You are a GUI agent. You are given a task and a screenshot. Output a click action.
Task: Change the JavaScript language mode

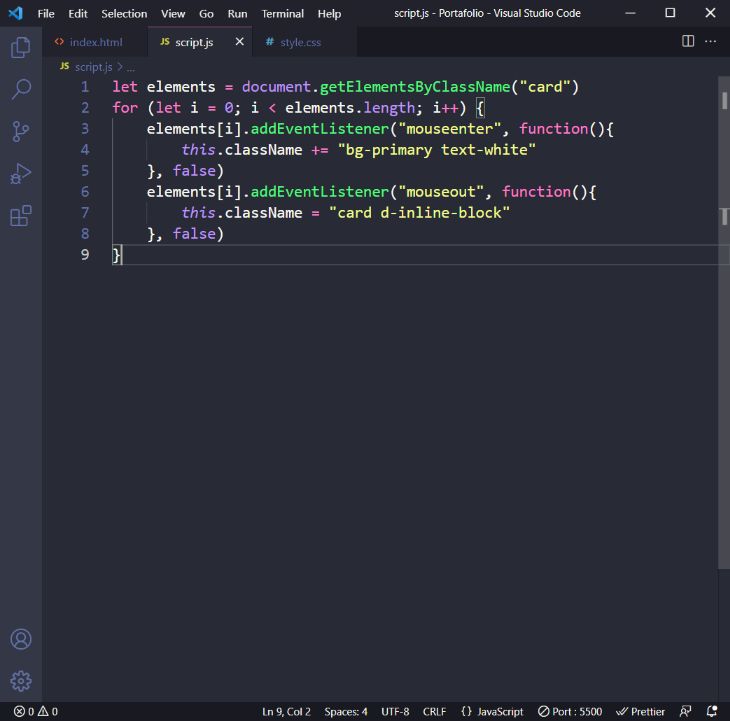pos(492,711)
